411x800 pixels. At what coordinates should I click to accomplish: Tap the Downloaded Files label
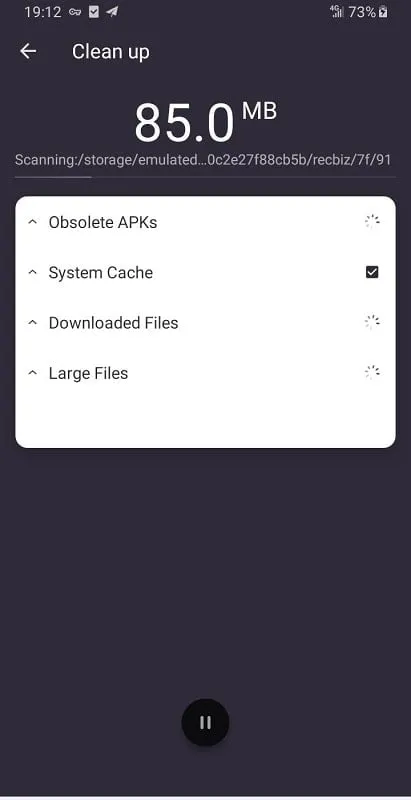pyautogui.click(x=113, y=323)
